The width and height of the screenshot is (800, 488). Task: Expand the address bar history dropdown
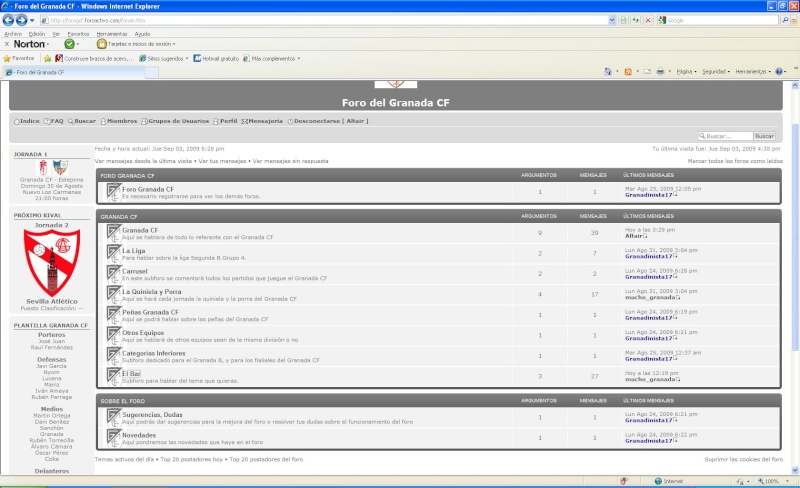point(612,20)
